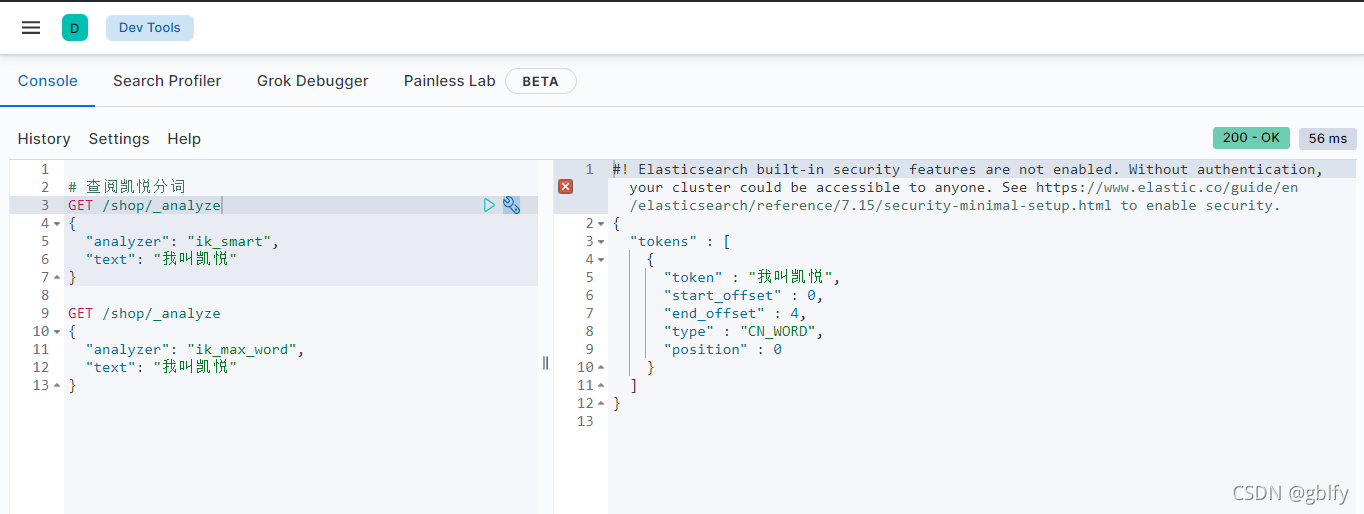
Task: Collapse response fold arrow at response line 12
Action: [601, 403]
